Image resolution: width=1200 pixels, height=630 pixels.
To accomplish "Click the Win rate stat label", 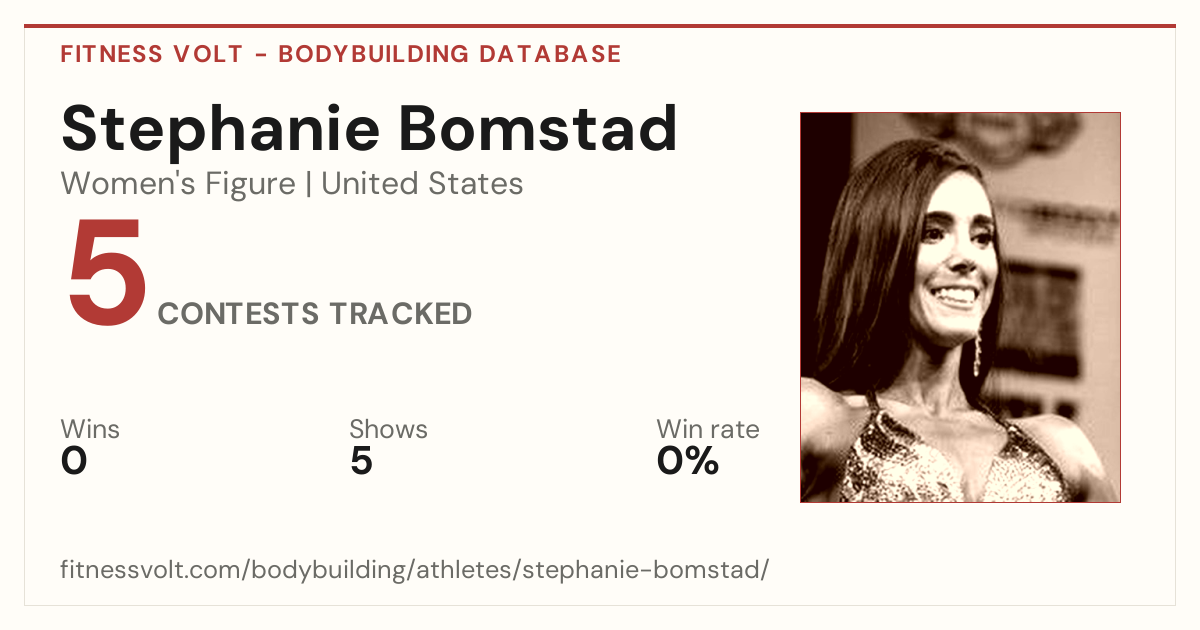I will (708, 430).
